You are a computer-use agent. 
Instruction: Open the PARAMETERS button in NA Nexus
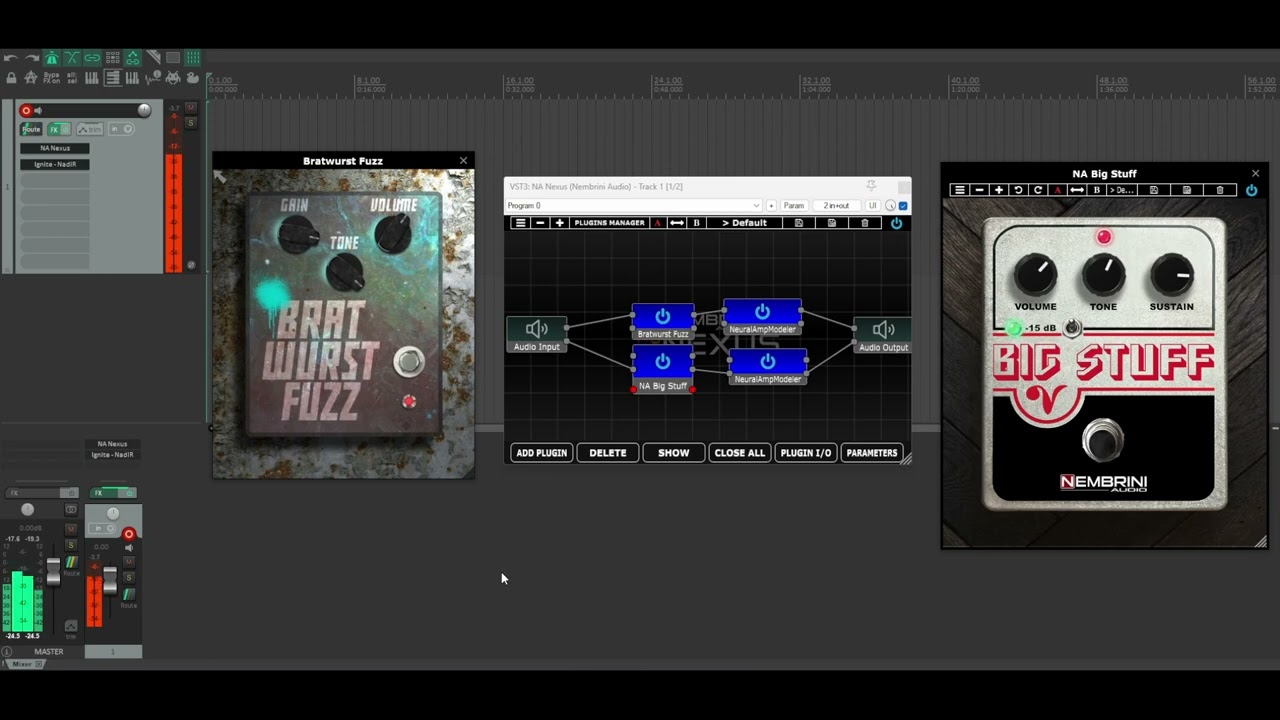[x=872, y=453]
